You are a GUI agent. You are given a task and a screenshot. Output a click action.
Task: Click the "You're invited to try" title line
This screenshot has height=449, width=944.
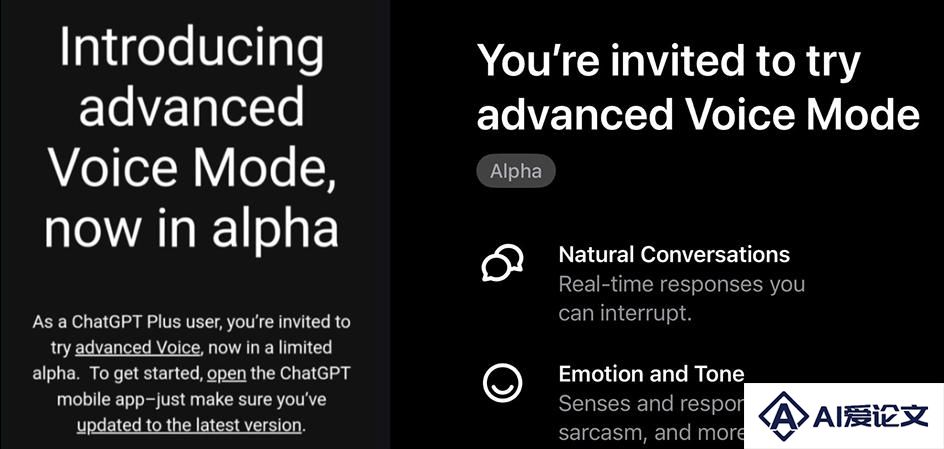[668, 61]
